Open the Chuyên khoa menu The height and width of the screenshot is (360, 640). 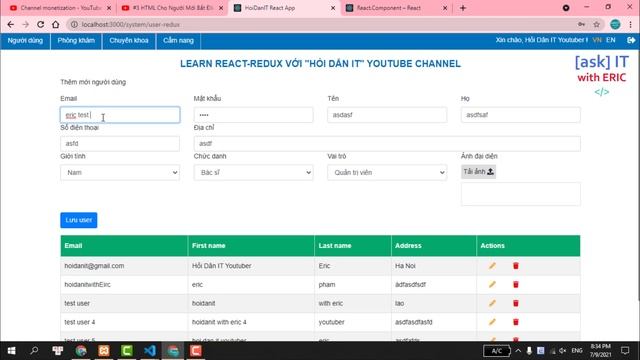tap(129, 40)
